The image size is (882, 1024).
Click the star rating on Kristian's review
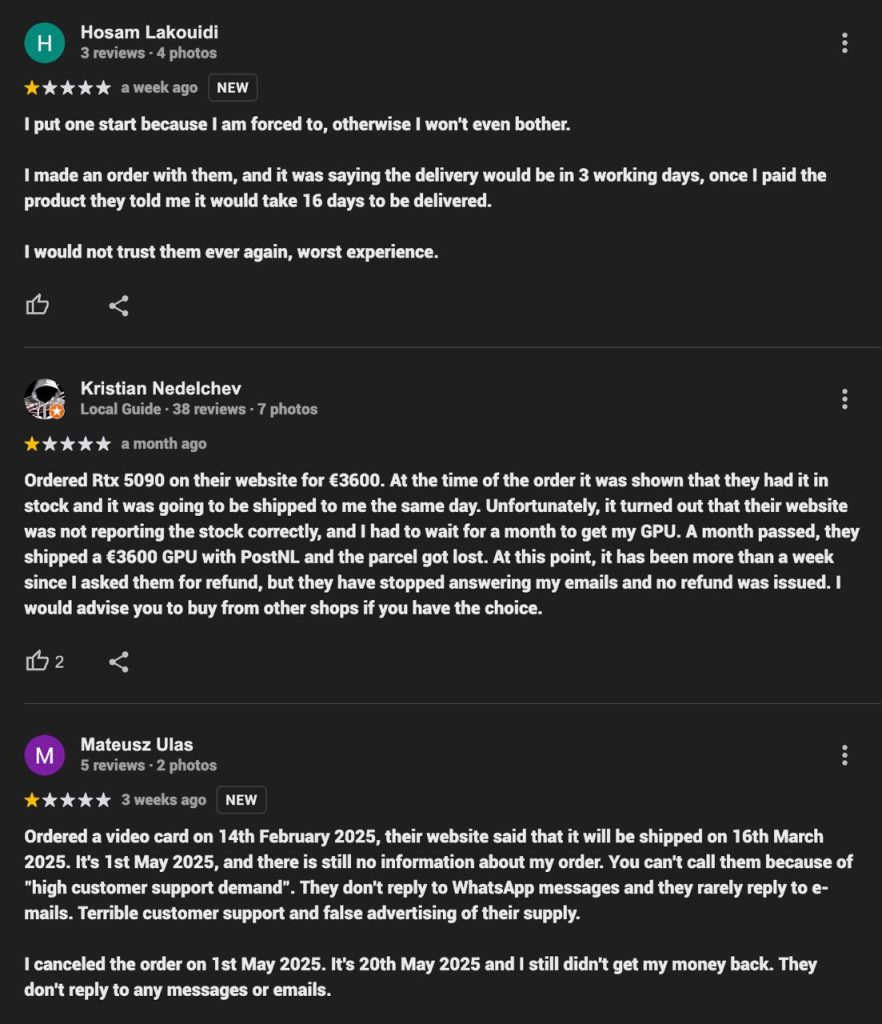click(67, 444)
